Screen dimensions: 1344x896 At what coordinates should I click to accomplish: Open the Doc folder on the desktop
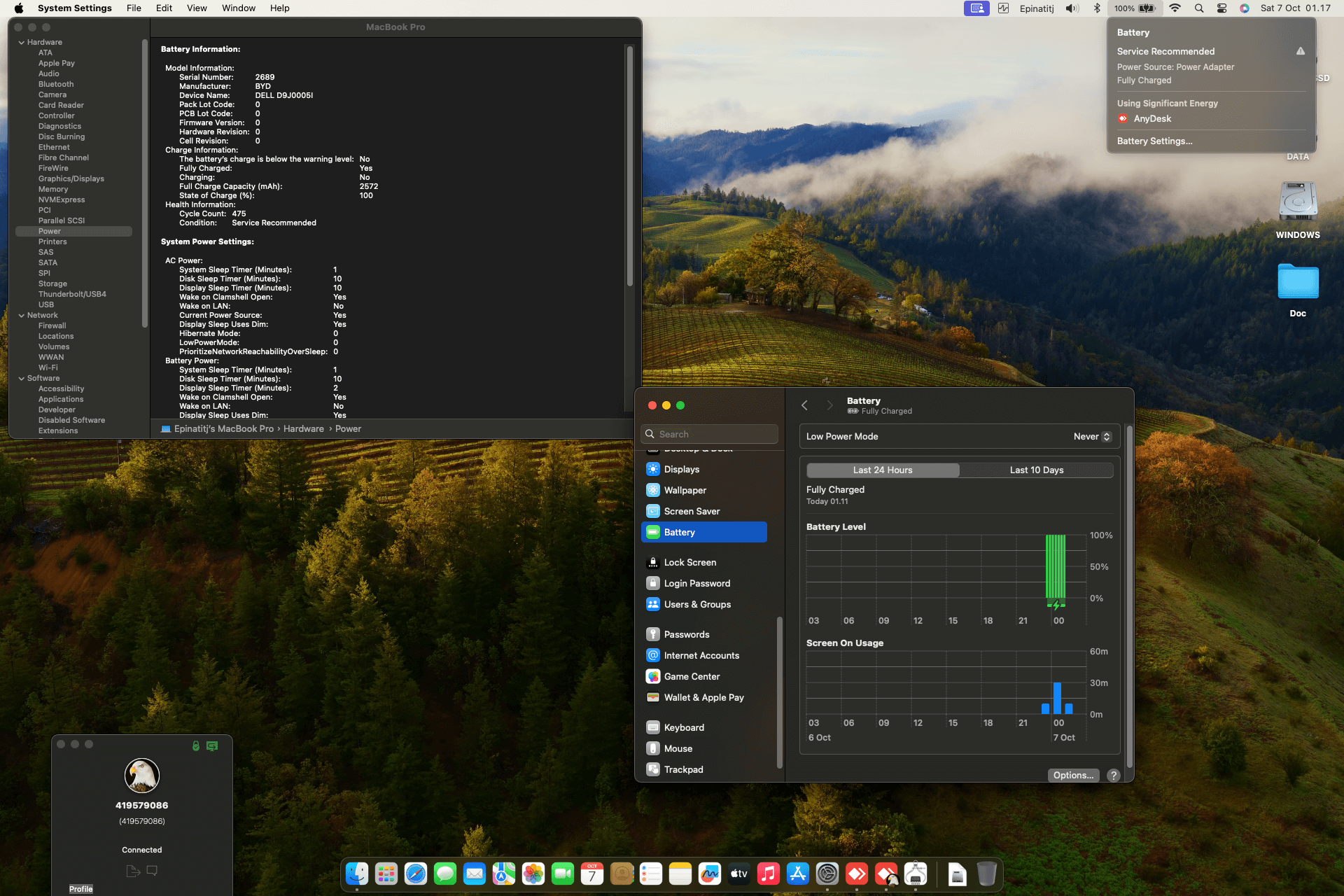pyautogui.click(x=1297, y=282)
